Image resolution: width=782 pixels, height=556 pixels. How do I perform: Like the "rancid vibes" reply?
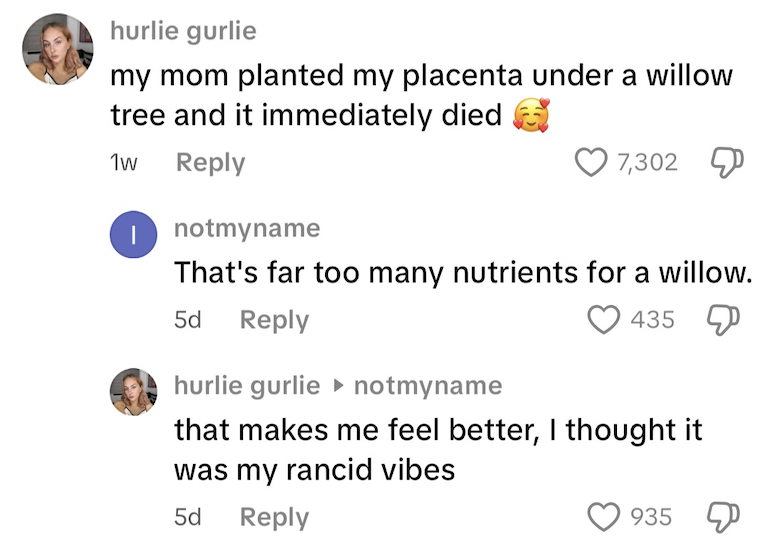click(603, 517)
